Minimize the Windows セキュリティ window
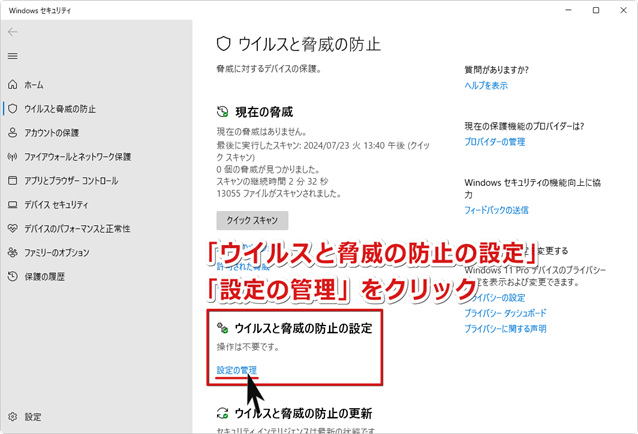 click(569, 10)
